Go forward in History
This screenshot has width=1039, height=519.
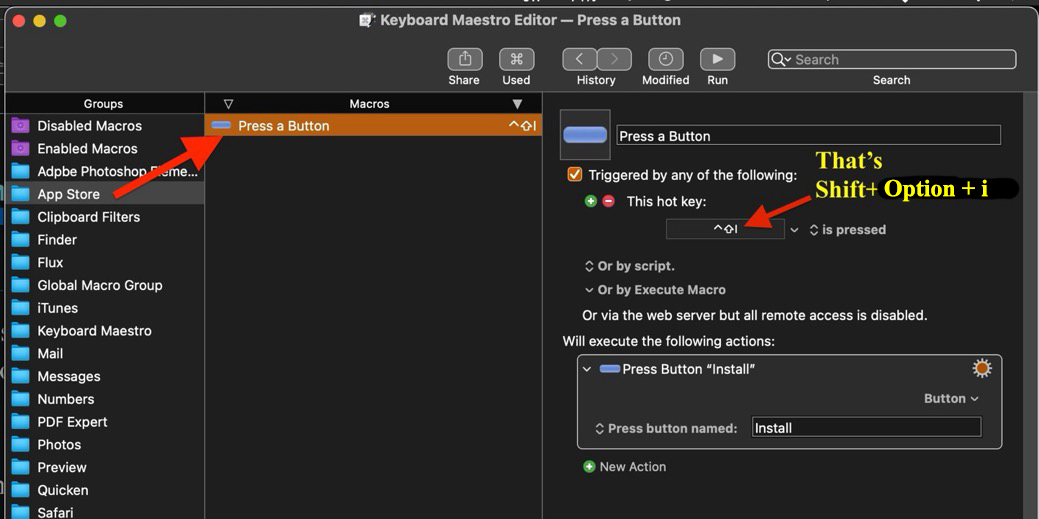pos(614,59)
